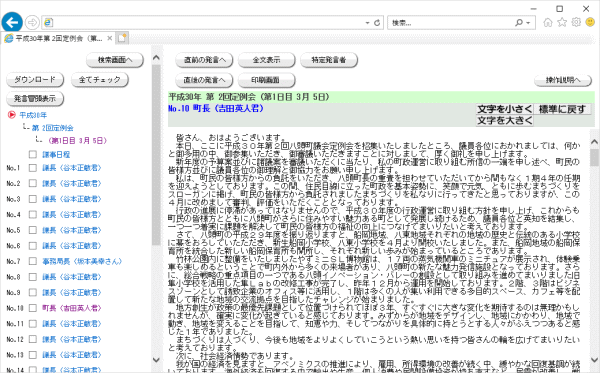Check the No.10 町長 checkbox
The height and width of the screenshot is (373, 600).
[x=33, y=308]
